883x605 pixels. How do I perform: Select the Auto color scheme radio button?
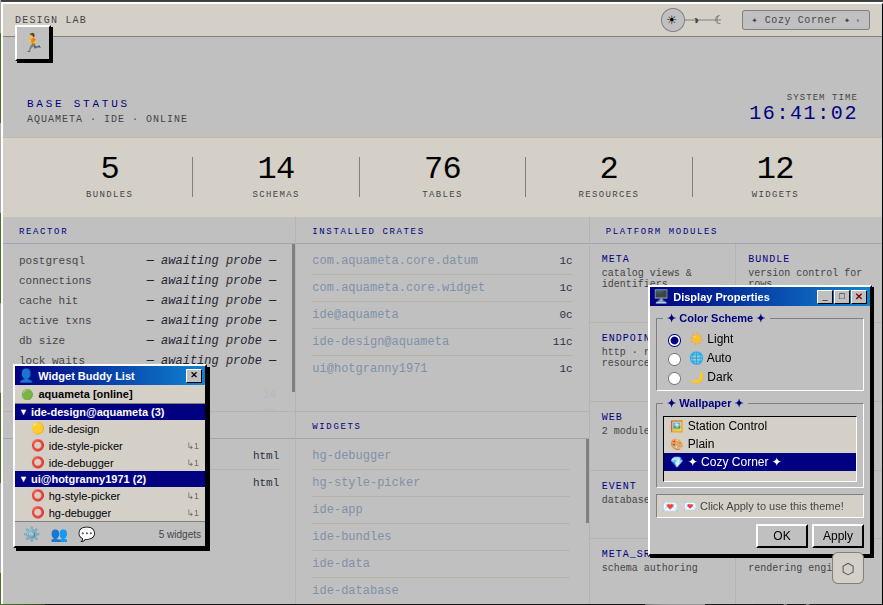pos(674,359)
